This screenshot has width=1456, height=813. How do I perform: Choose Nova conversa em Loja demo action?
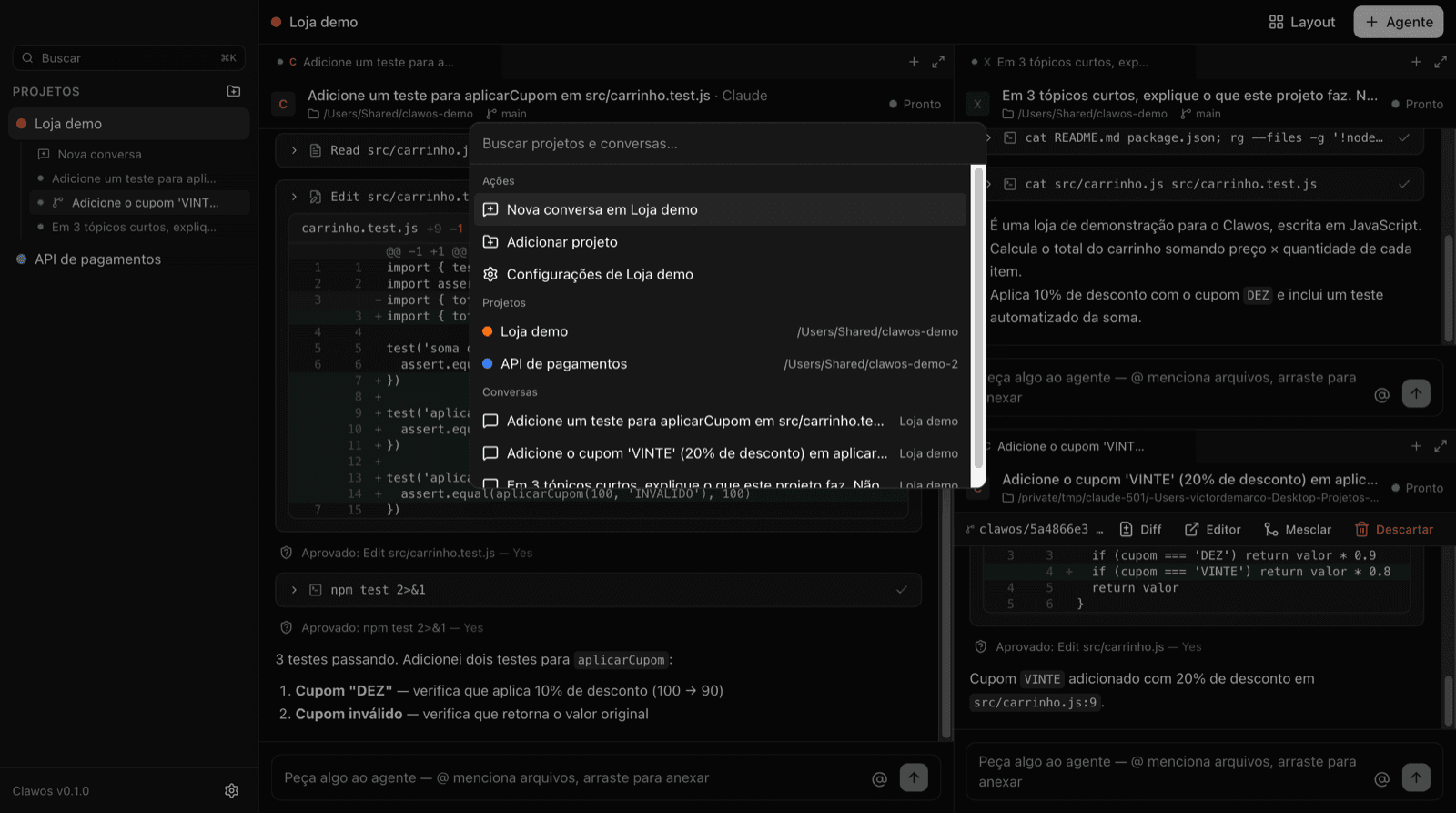tap(721, 209)
